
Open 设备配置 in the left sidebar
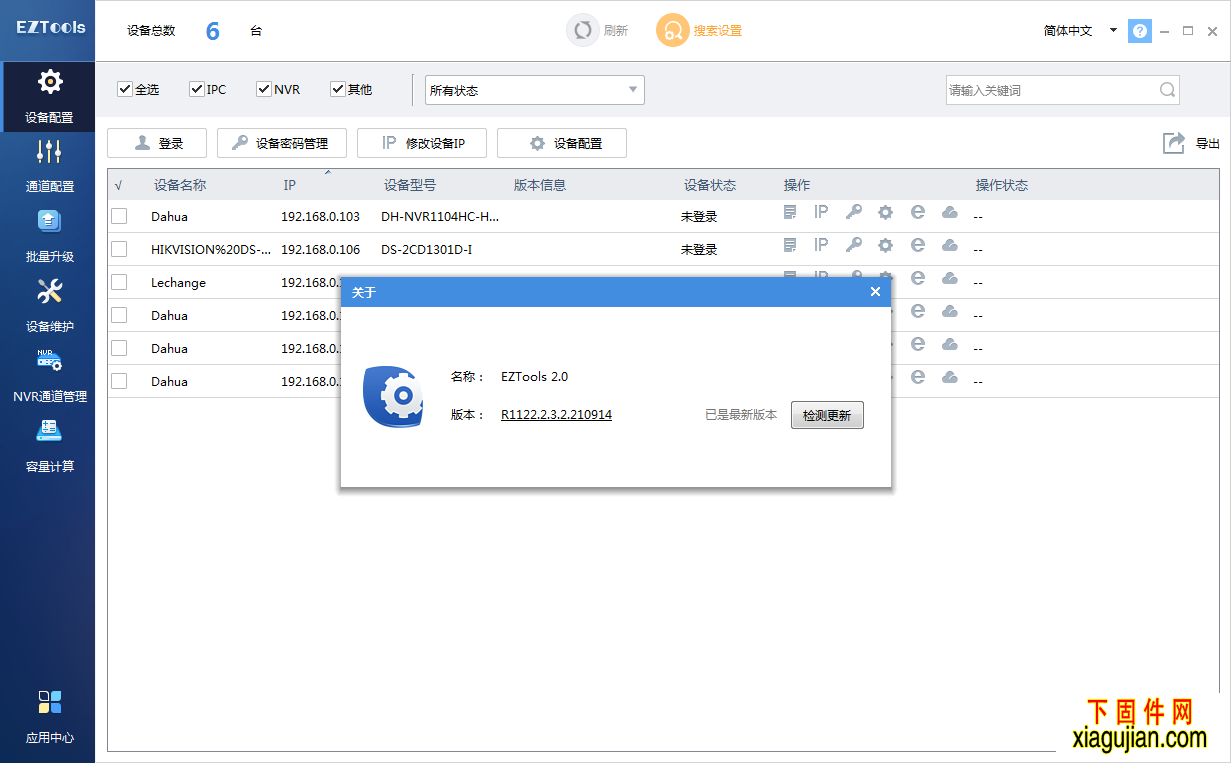point(49,97)
